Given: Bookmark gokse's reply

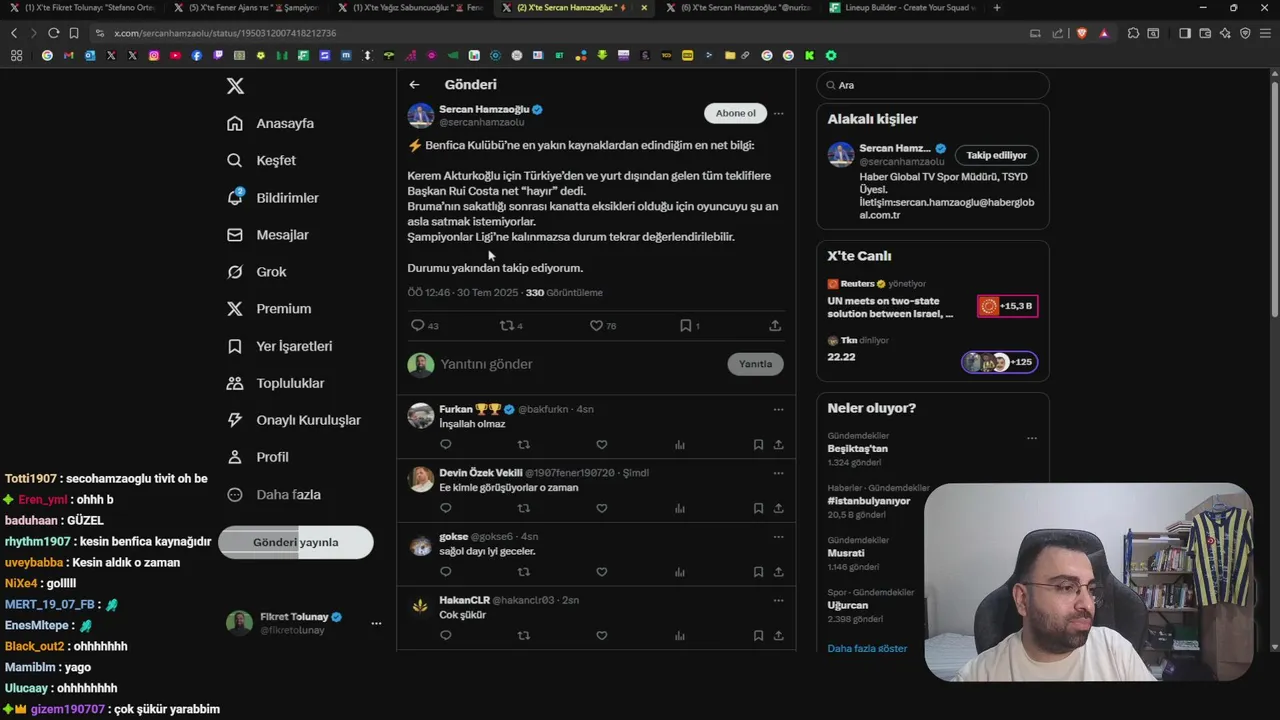Looking at the screenshot, I should (x=758, y=572).
